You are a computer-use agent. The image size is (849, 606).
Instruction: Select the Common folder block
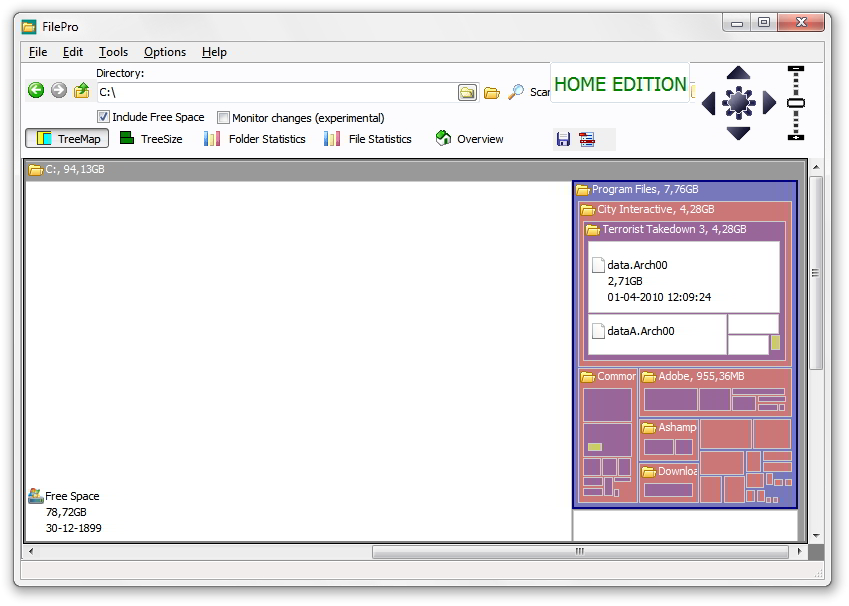(608, 435)
